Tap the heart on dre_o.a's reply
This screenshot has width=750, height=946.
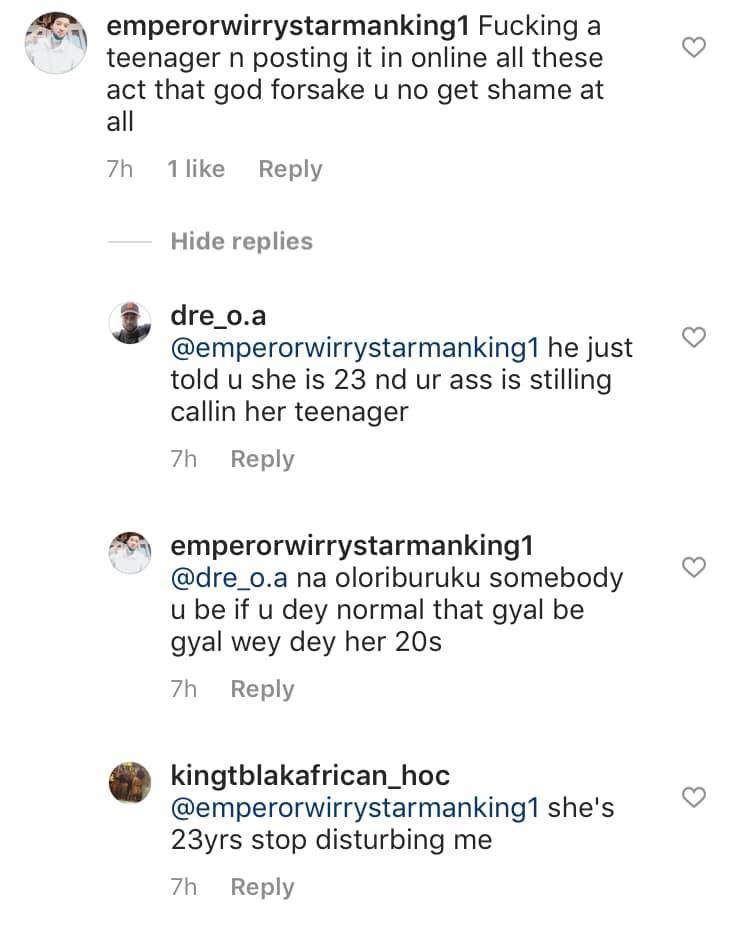coord(694,337)
